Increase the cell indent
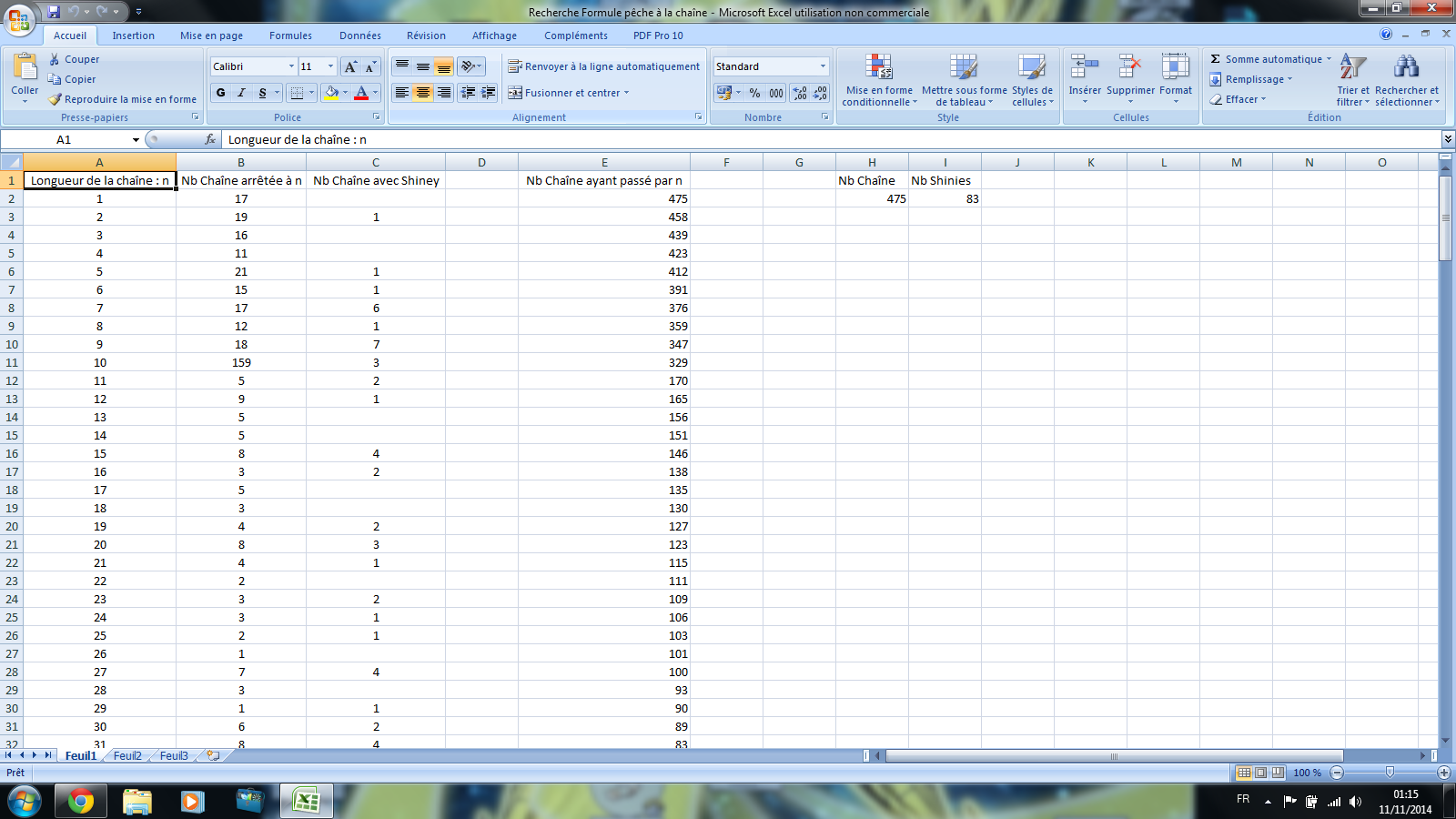The width and height of the screenshot is (1456, 819). [x=489, y=93]
